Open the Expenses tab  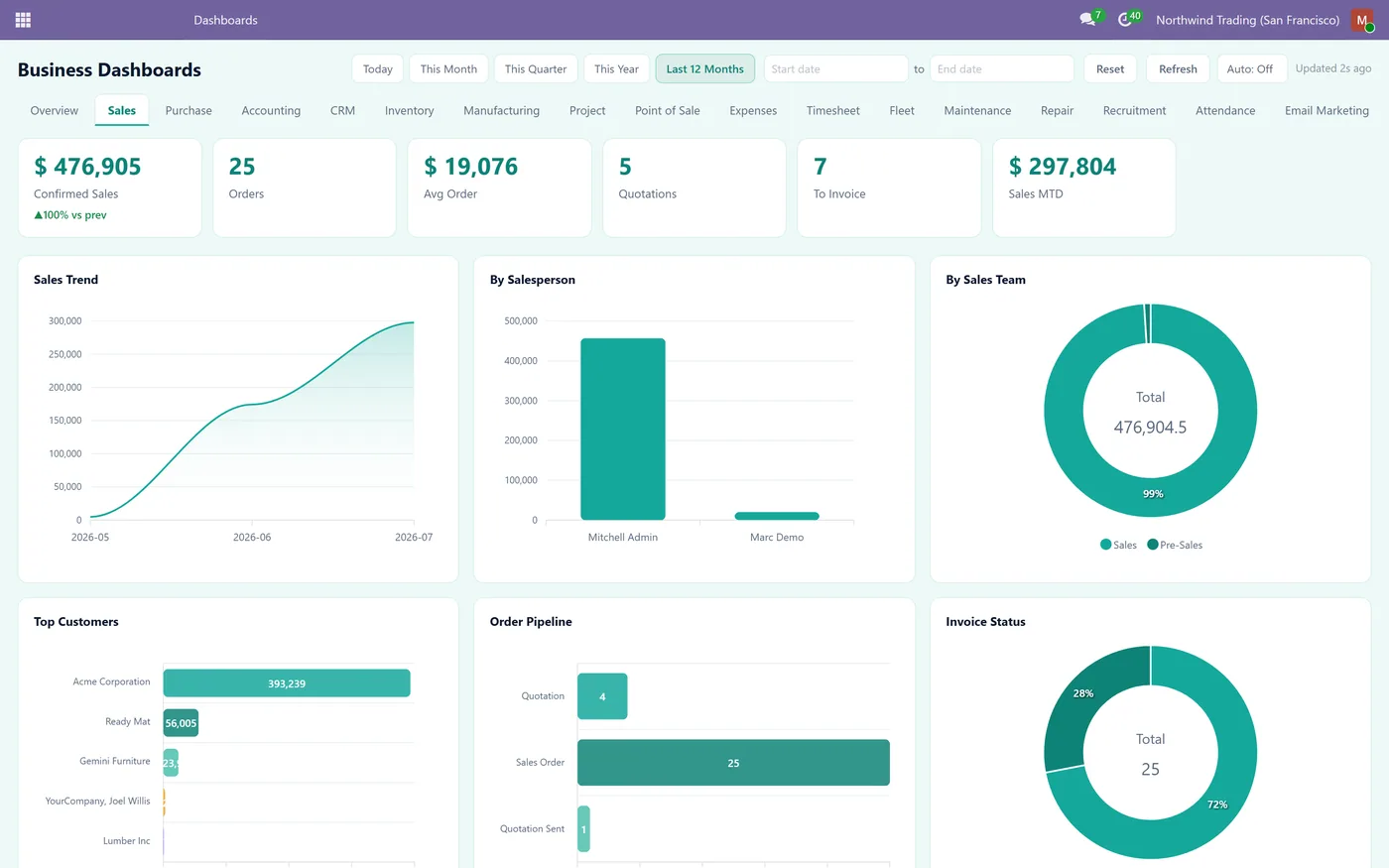[x=753, y=110]
